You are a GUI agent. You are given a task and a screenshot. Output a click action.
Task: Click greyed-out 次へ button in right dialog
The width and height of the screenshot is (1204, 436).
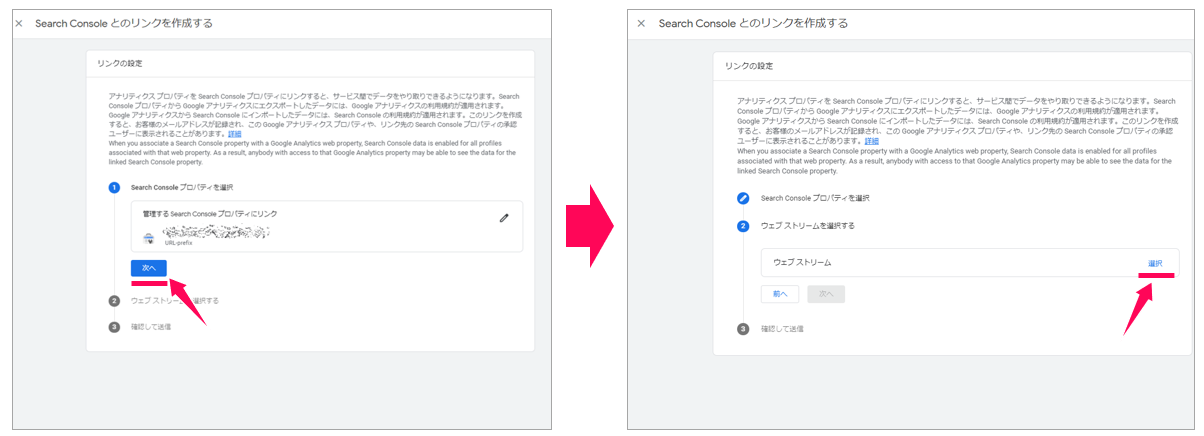(825, 294)
